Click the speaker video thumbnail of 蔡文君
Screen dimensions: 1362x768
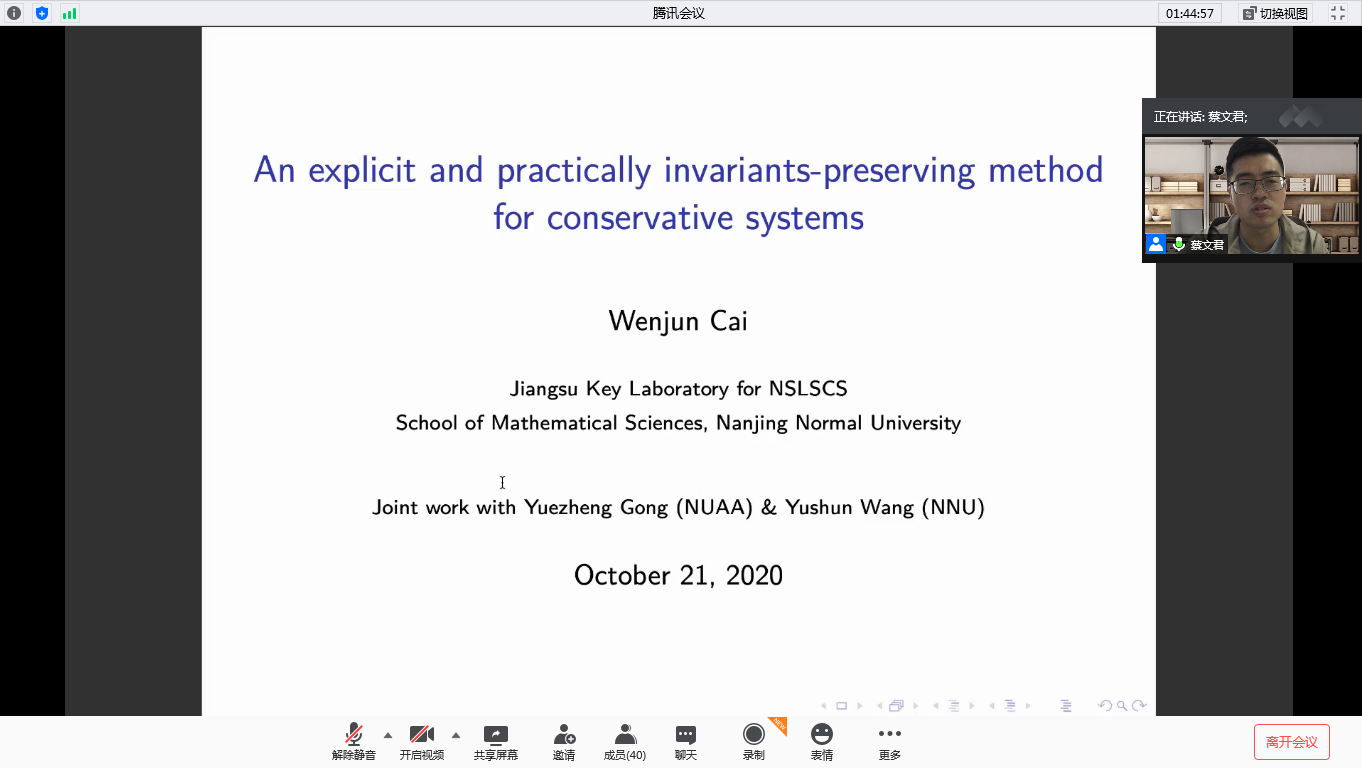coord(1251,195)
